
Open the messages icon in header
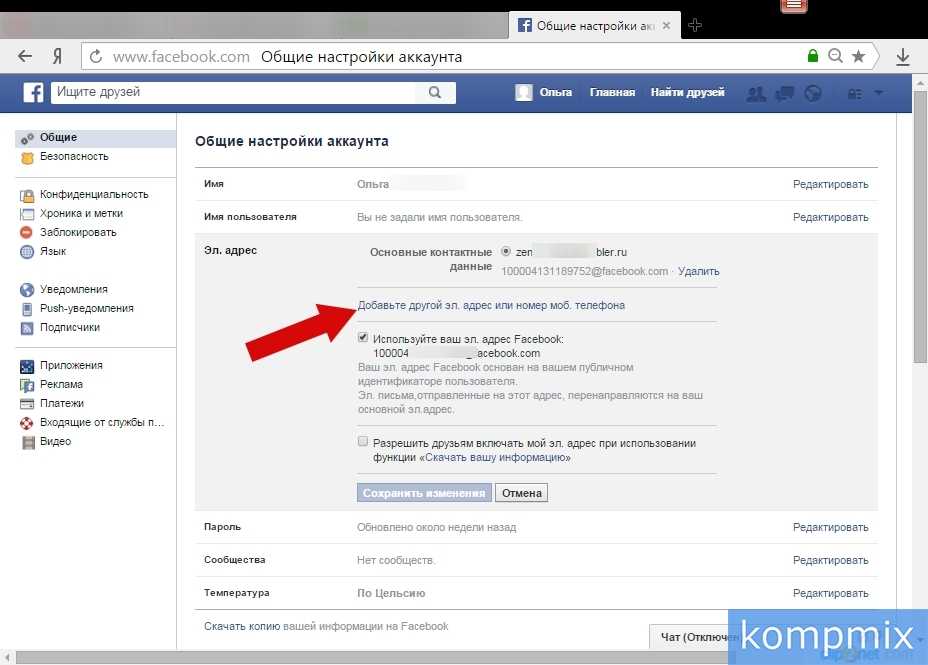coord(785,93)
